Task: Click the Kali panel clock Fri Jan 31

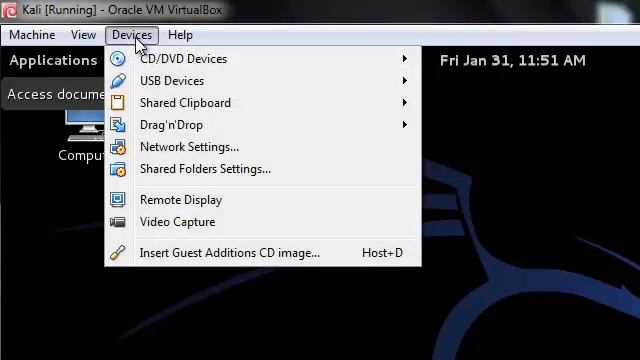Action: tap(513, 60)
